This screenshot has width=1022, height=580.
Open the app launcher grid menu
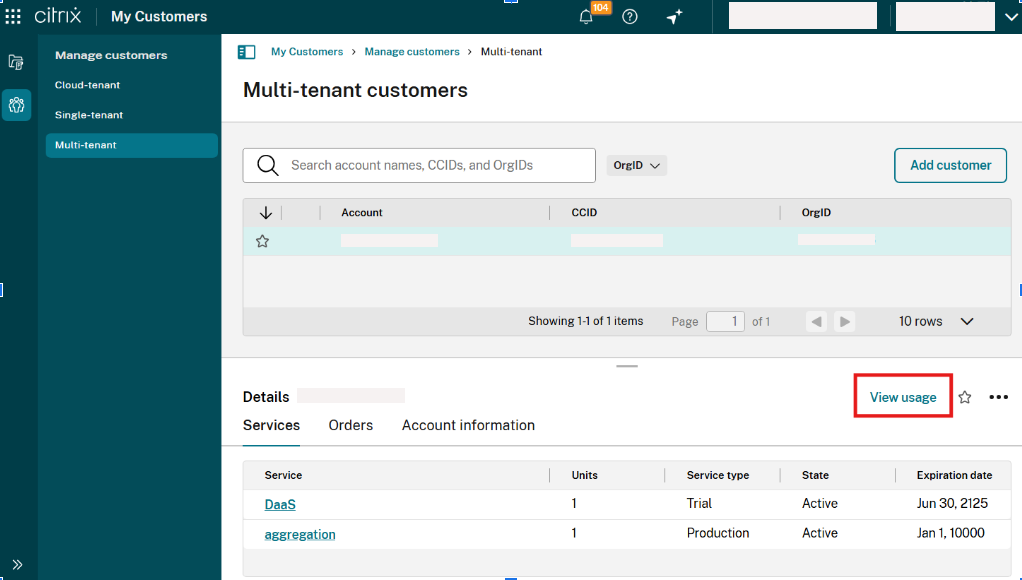(14, 16)
